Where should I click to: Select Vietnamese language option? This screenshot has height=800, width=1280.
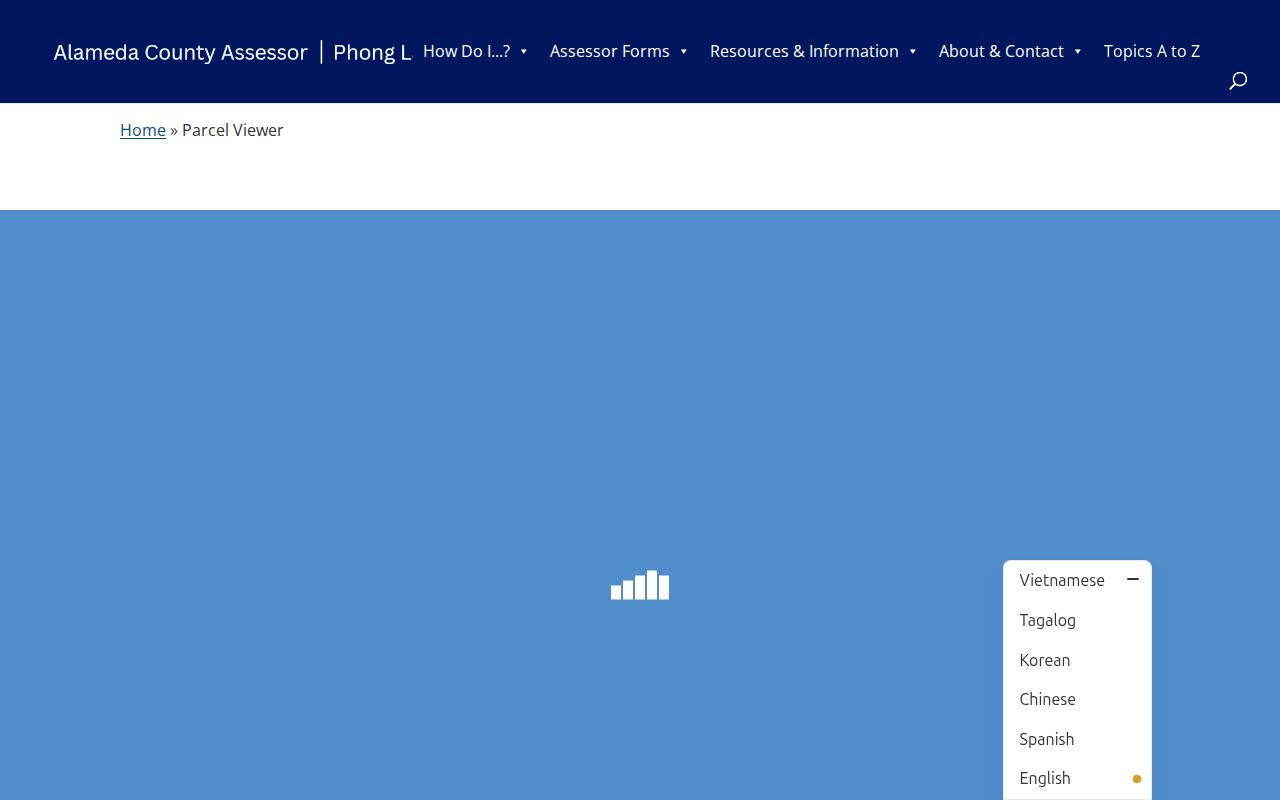pos(1062,580)
